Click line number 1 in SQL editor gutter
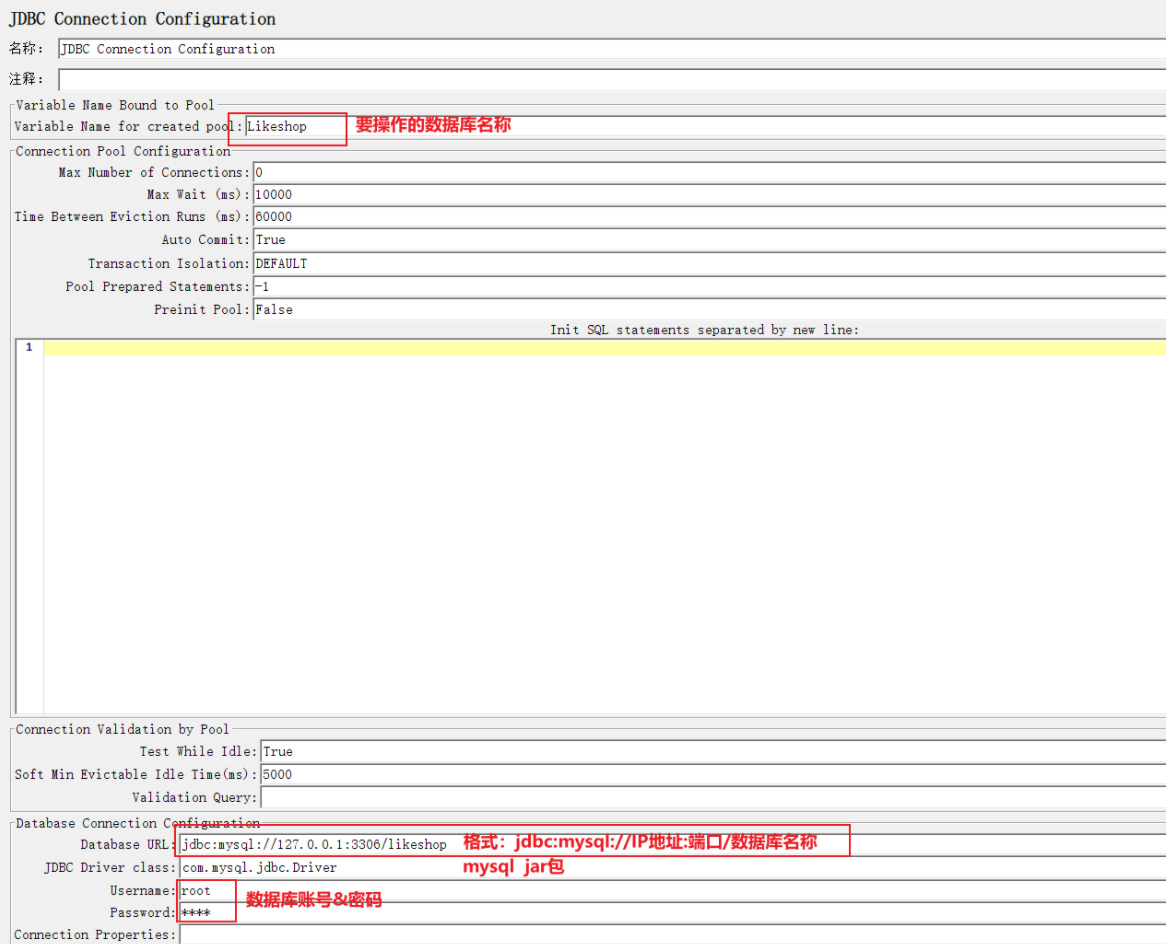Viewport: 1174px width, 944px height. 29,348
